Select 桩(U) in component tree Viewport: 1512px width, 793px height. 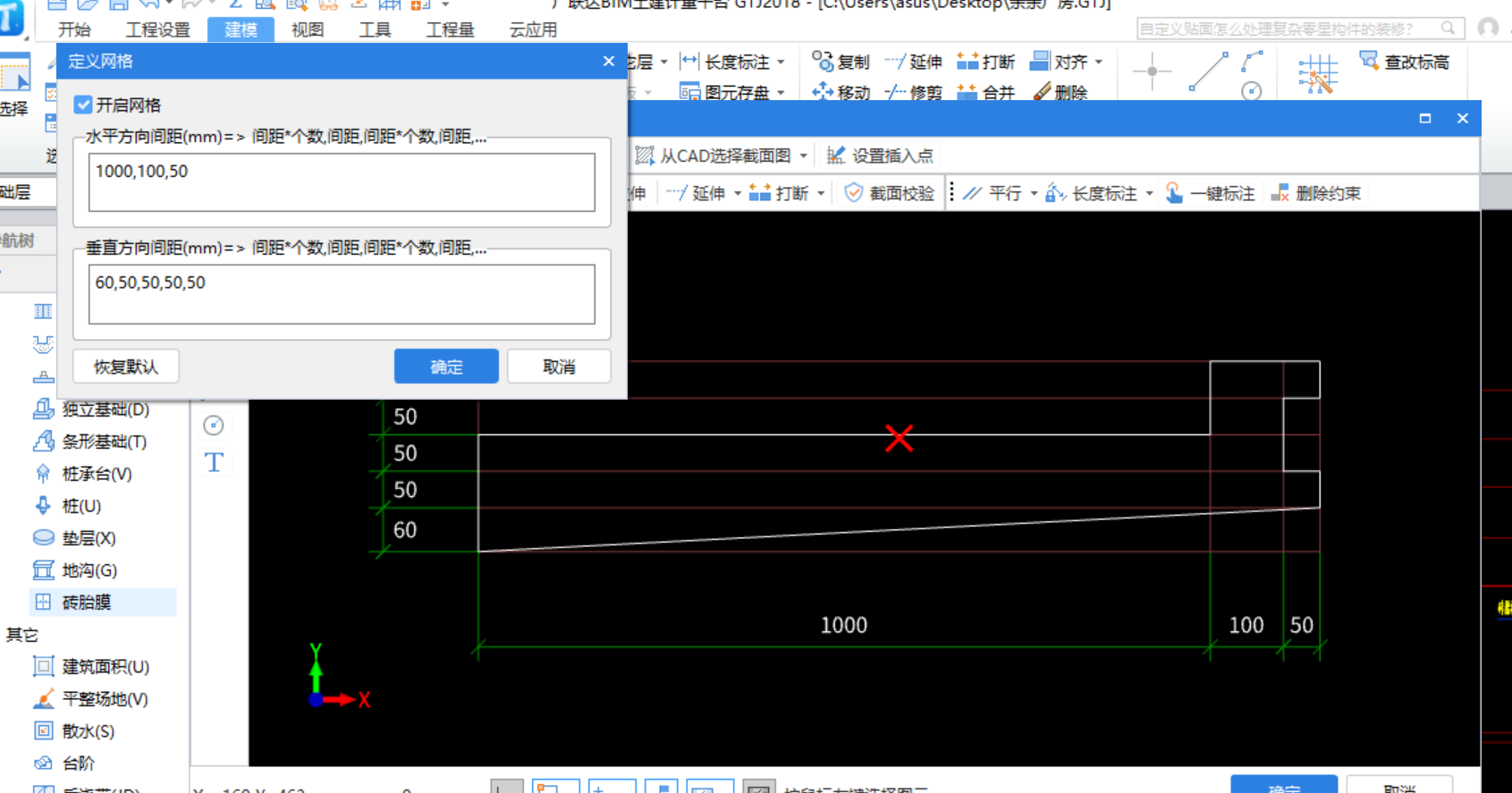[x=67, y=506]
